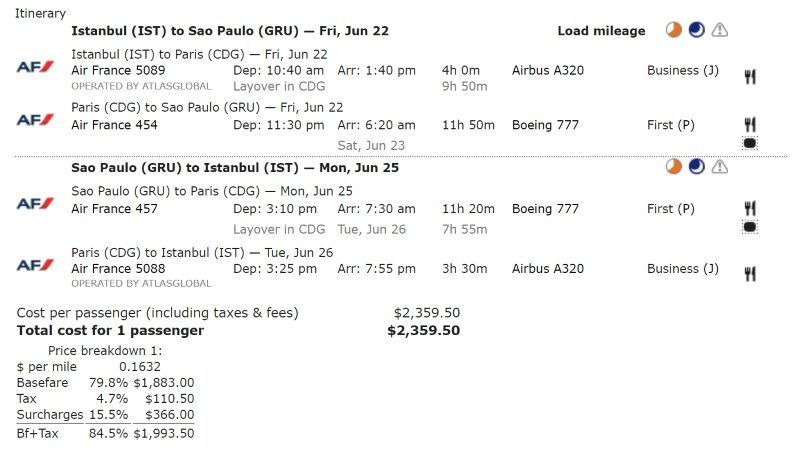Viewport: 800px width, 452px height.
Task: Click the warning triangle icon for return trip
Action: [x=719, y=167]
